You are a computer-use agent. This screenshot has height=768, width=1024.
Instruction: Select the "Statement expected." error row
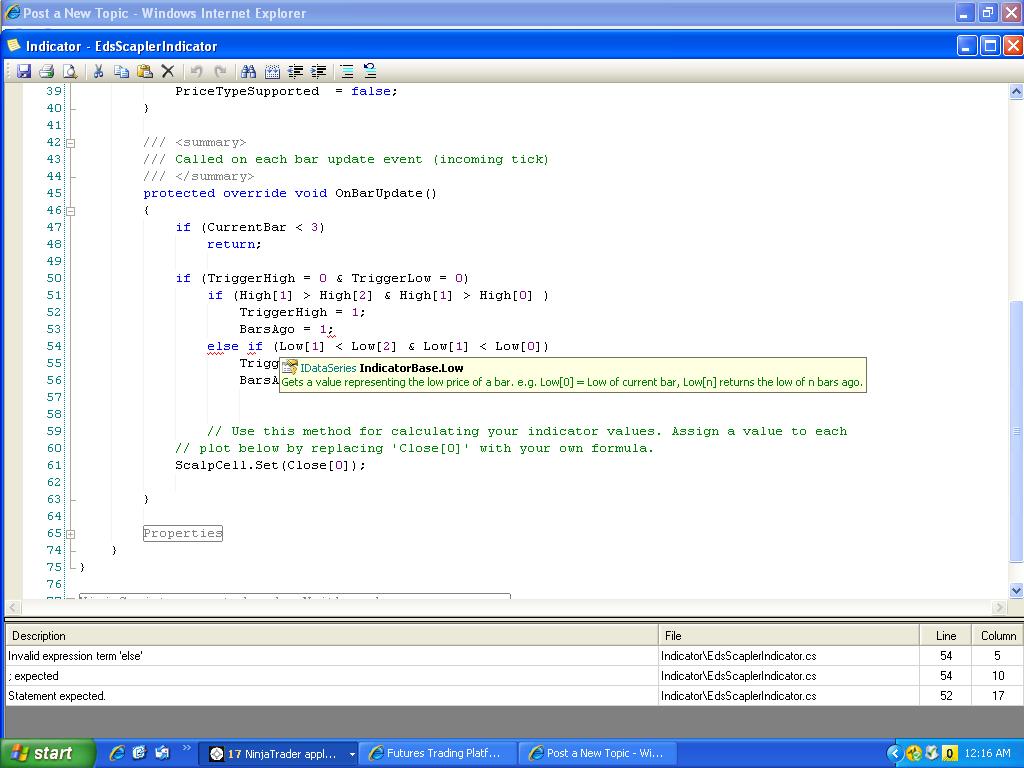point(330,696)
